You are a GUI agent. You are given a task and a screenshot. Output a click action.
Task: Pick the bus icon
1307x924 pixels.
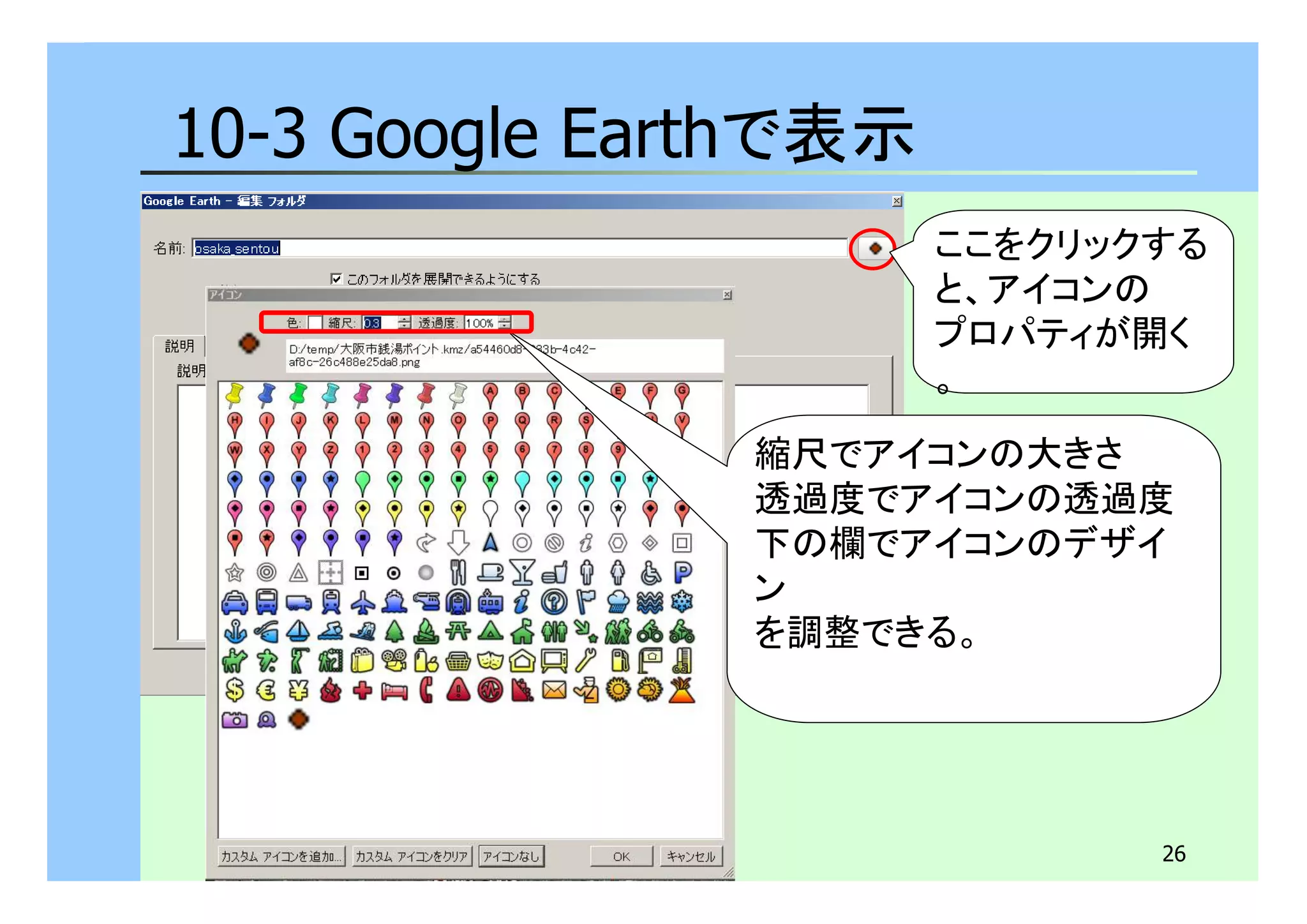pyautogui.click(x=266, y=602)
